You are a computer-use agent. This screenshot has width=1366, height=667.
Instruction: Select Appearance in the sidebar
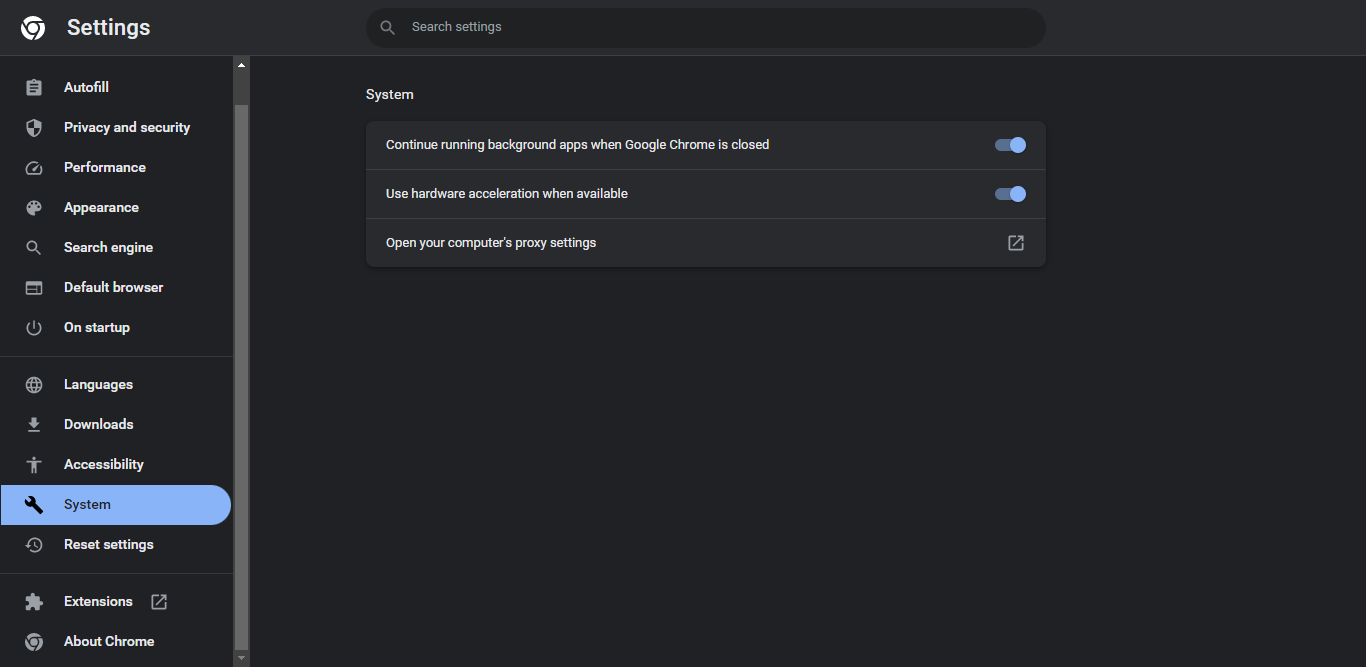click(x=116, y=208)
